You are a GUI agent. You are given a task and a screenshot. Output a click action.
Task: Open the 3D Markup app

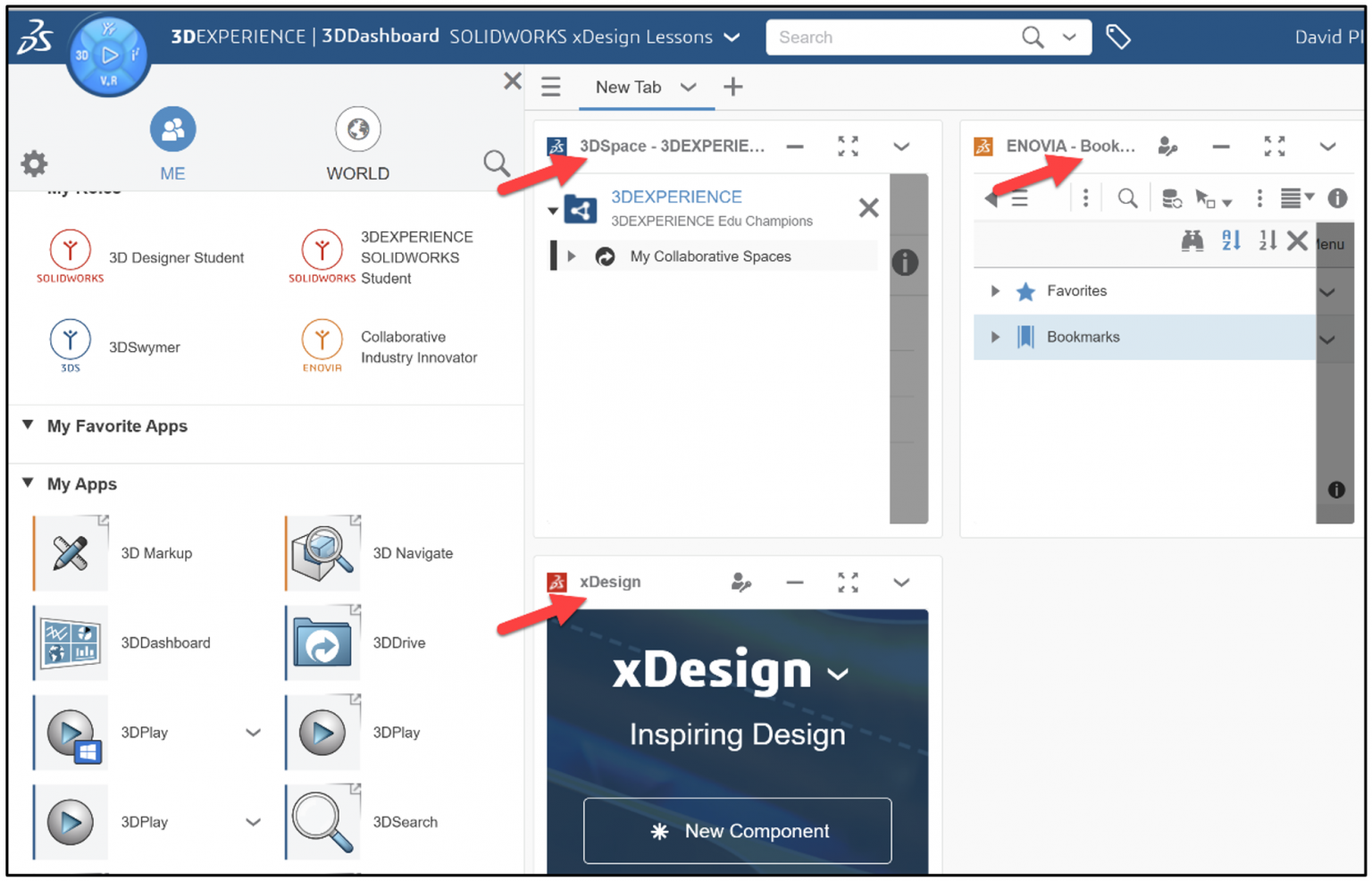70,552
